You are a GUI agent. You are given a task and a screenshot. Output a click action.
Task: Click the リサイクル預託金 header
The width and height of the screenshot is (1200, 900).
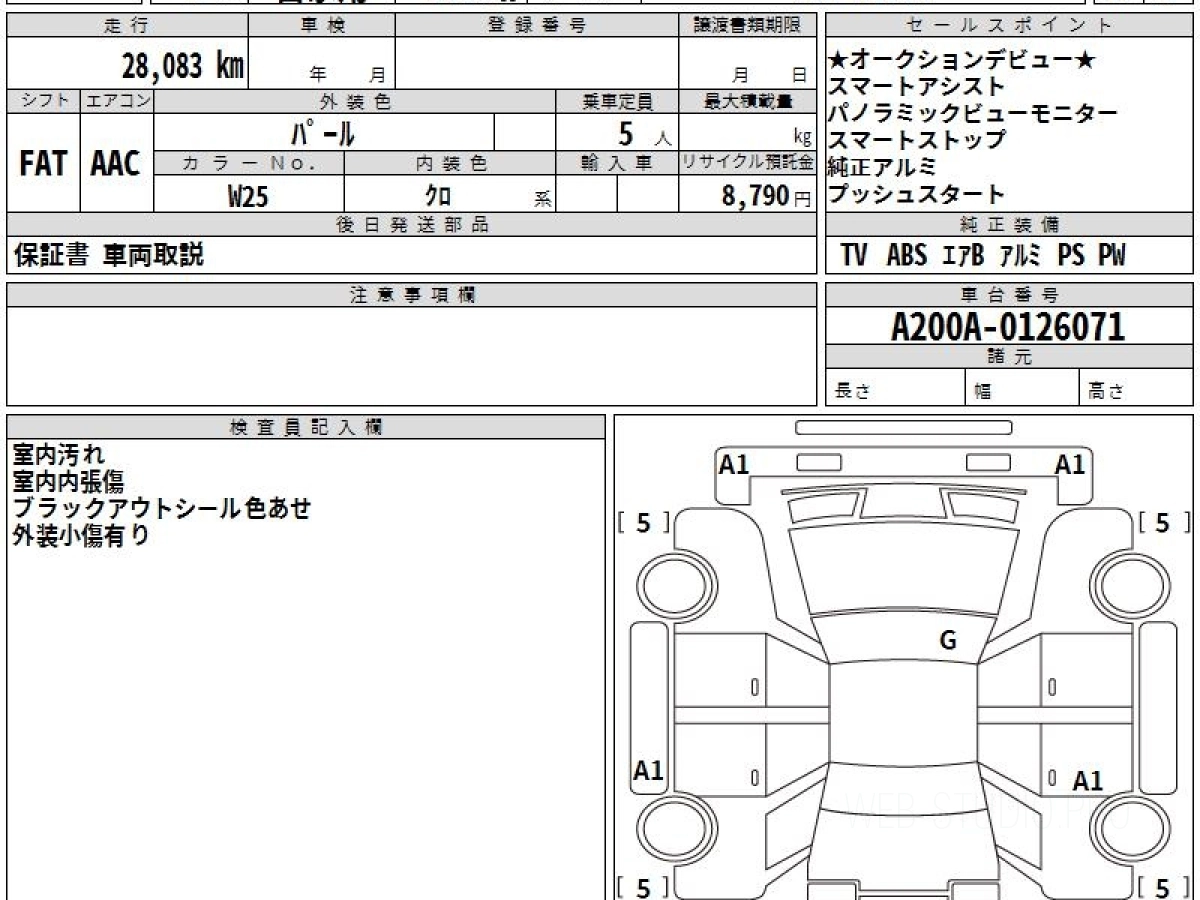748,164
